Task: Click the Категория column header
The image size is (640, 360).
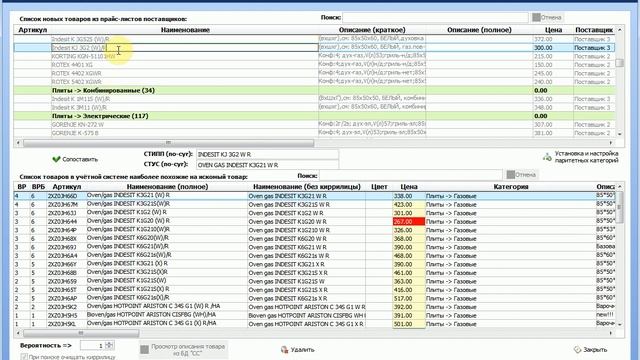Action: pos(511,187)
